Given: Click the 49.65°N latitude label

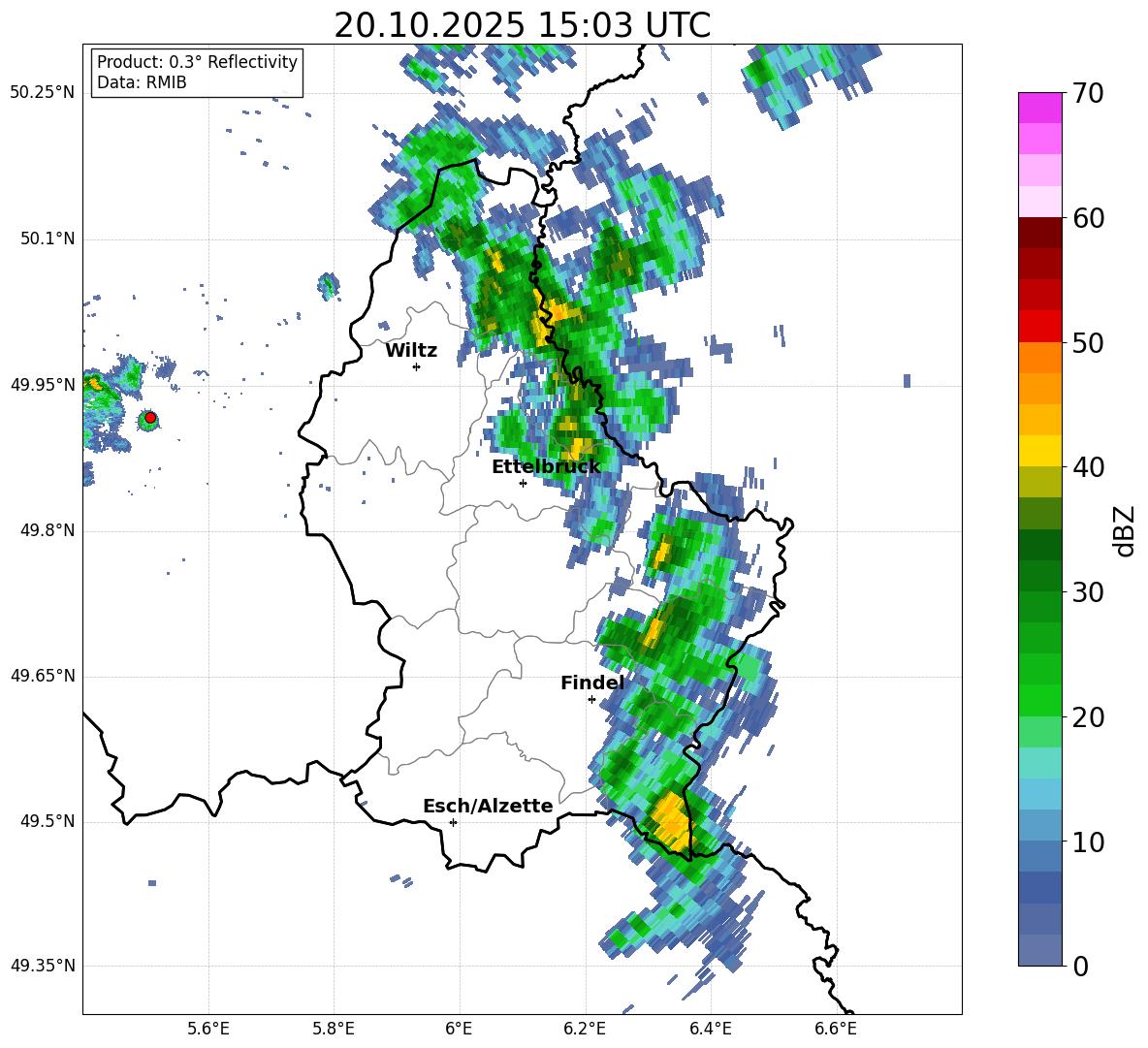Looking at the screenshot, I should (43, 676).
